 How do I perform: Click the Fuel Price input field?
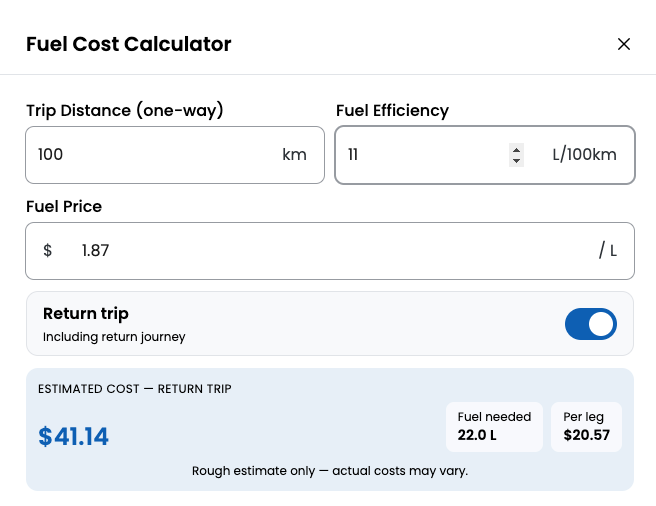tap(330, 251)
